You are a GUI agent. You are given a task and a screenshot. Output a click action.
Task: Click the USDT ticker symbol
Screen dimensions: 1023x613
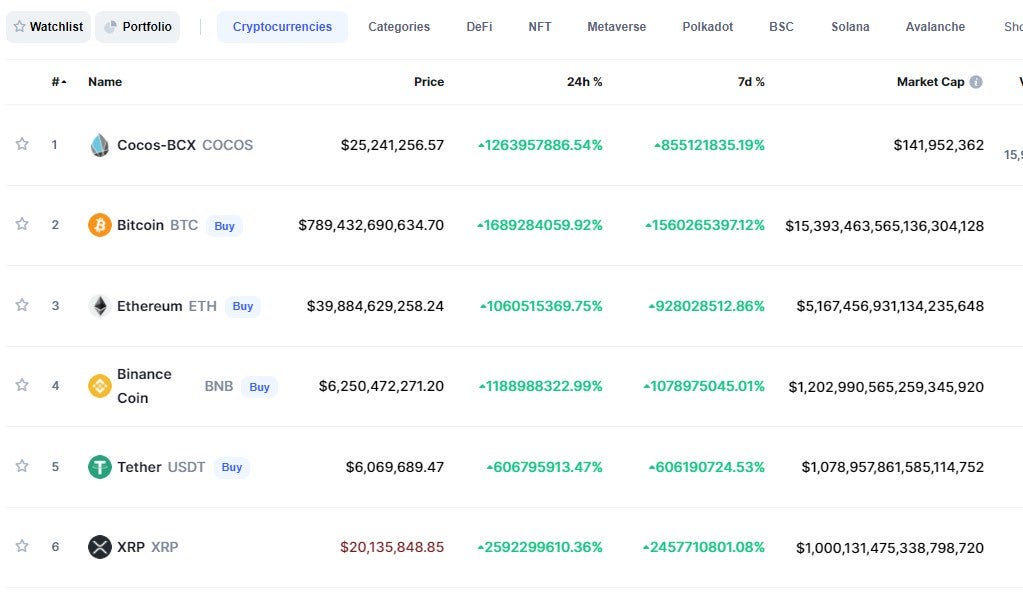187,467
